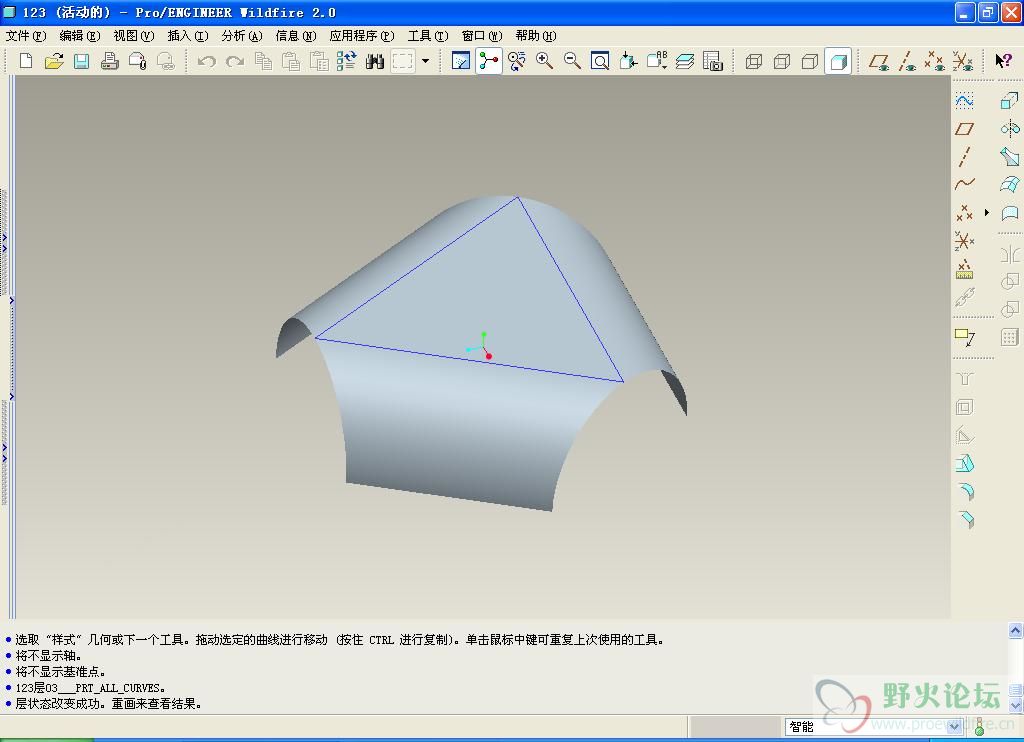
Task: Open the Draft tool
Action: click(965, 463)
